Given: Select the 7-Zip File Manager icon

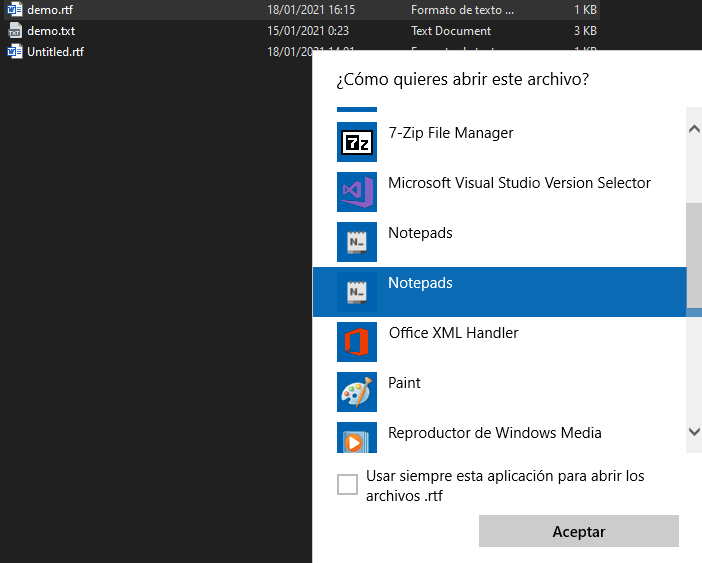Looking at the screenshot, I should 357,142.
